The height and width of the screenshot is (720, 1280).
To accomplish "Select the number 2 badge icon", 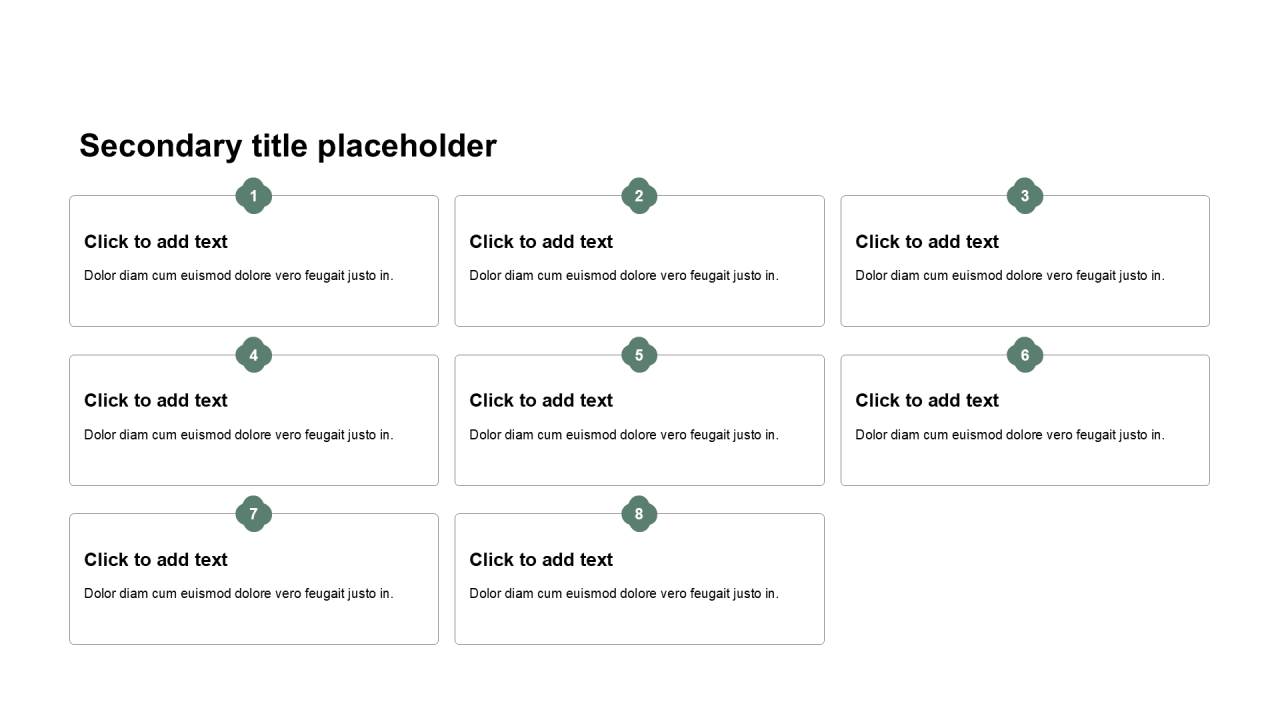I will 639,196.
